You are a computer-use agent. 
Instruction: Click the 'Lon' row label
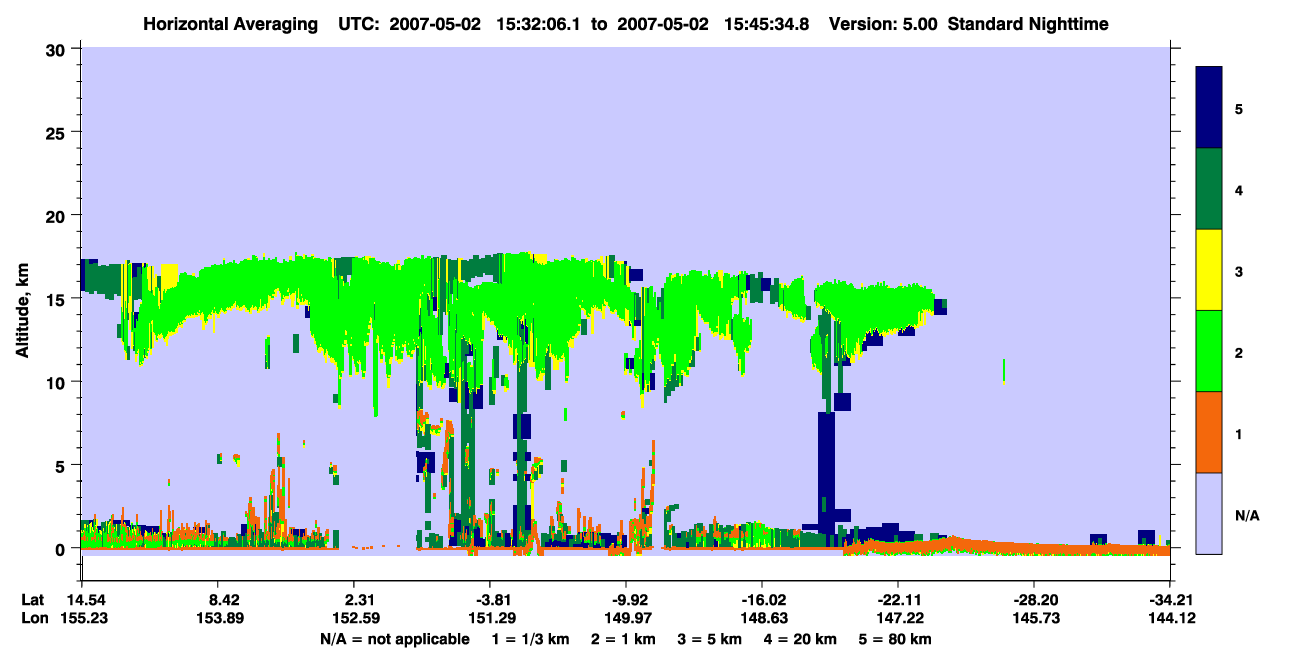point(33,618)
